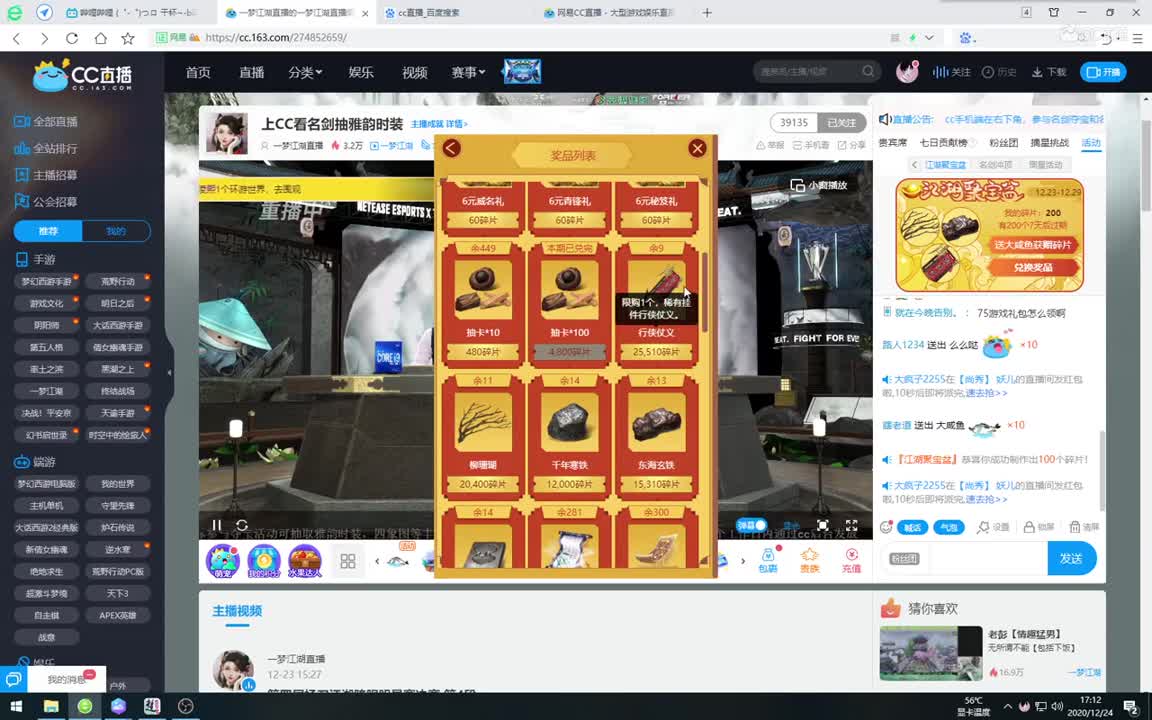1152x720 pixels.
Task: Click the activity sub-tab left chevron
Action: (914, 165)
